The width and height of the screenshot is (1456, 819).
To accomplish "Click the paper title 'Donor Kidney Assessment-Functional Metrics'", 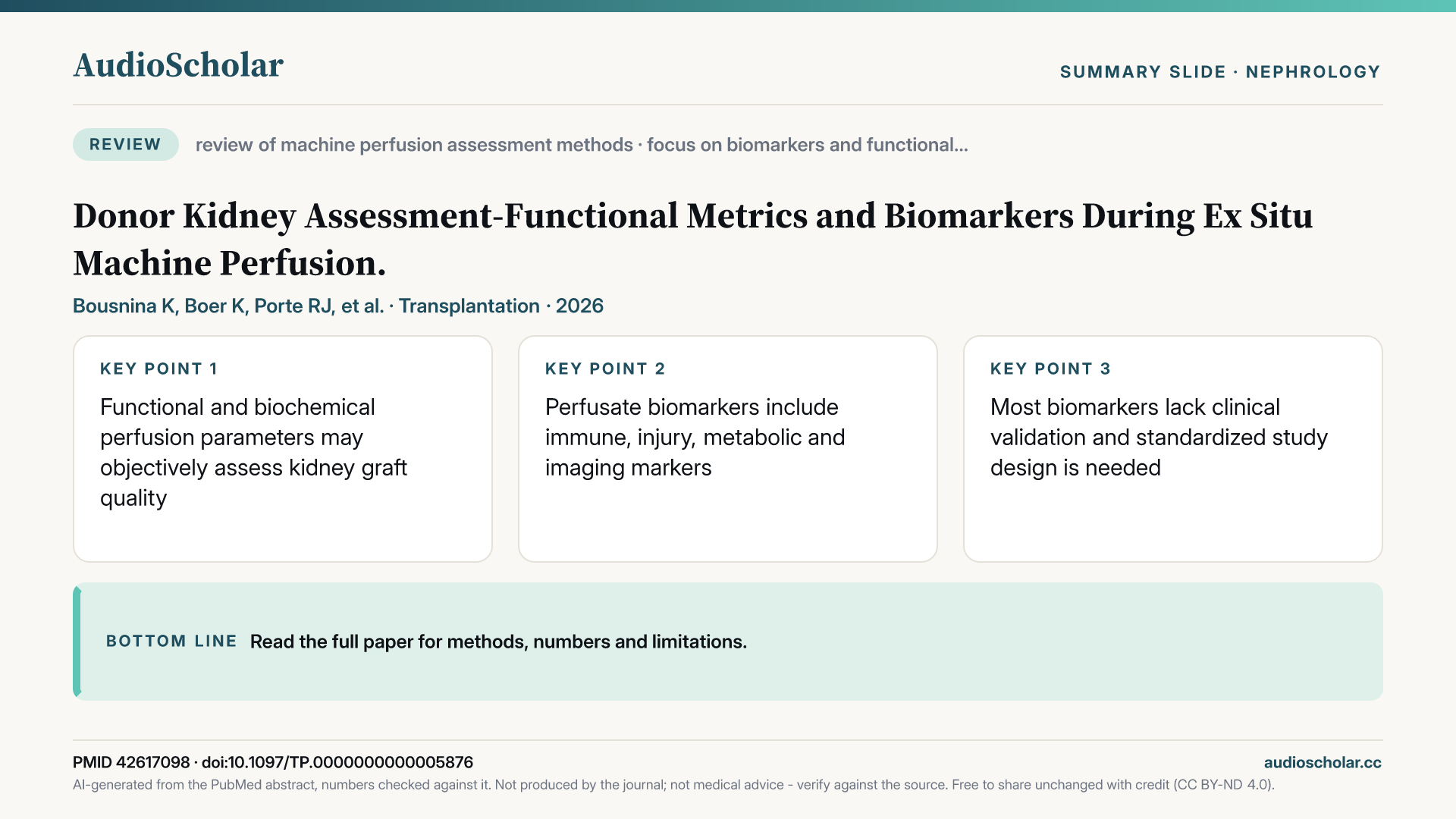I will pos(692,239).
